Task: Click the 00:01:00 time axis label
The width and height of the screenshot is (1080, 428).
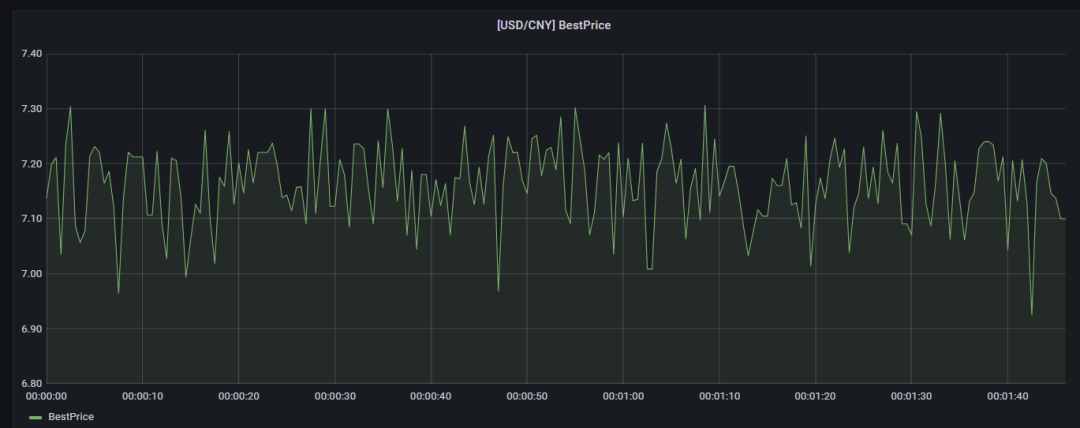Action: (x=623, y=396)
